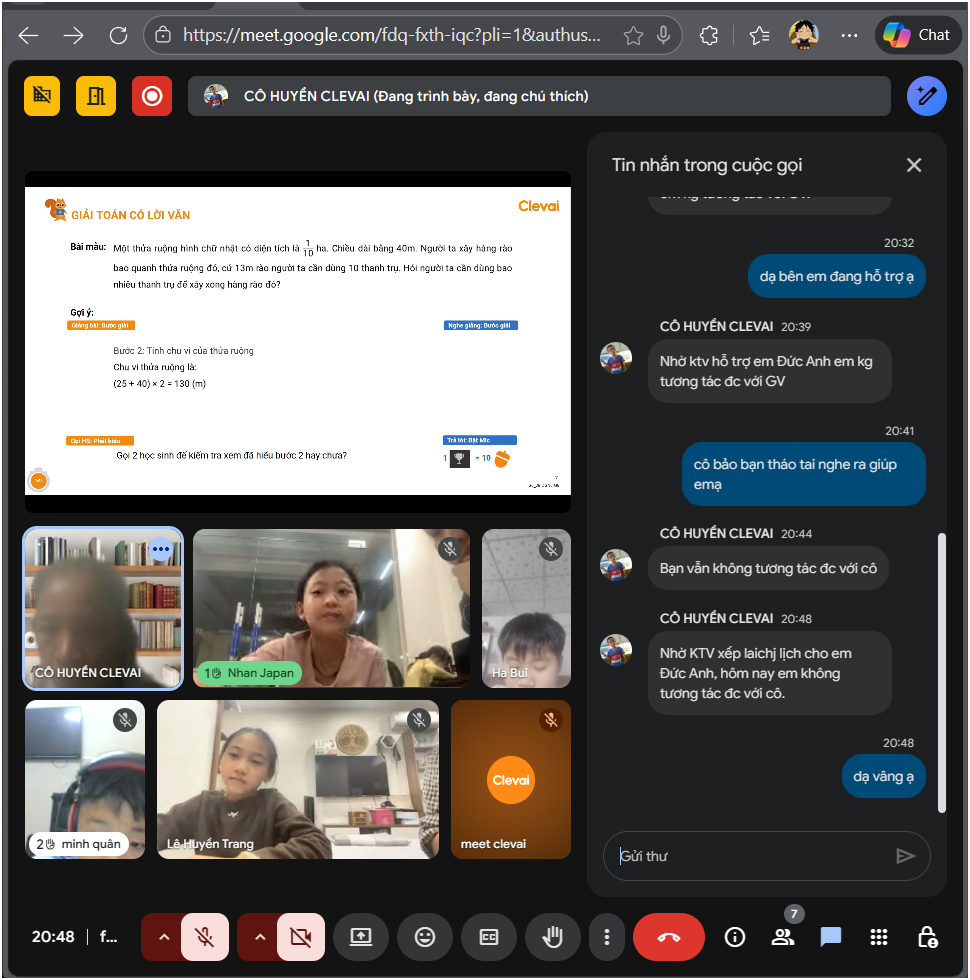Toggle the chat panel icon
The width and height of the screenshot is (970, 980).
[831, 937]
